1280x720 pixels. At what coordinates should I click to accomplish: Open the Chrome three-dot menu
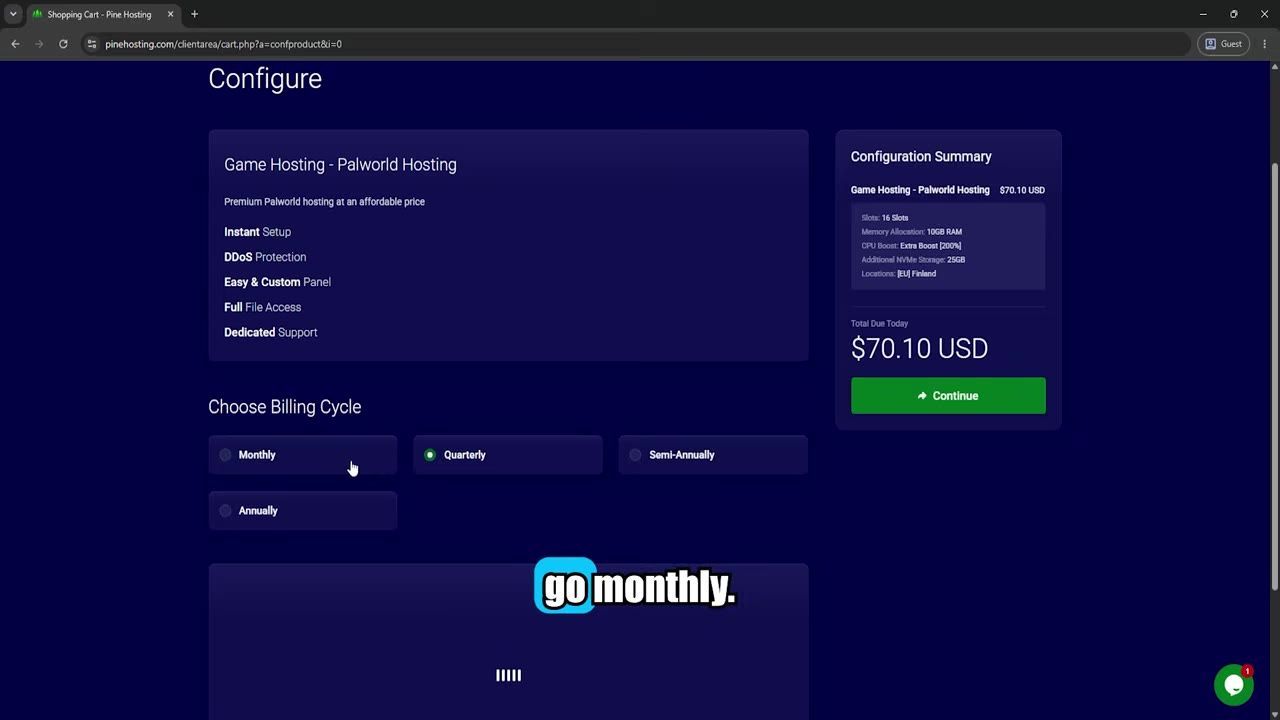1265,44
